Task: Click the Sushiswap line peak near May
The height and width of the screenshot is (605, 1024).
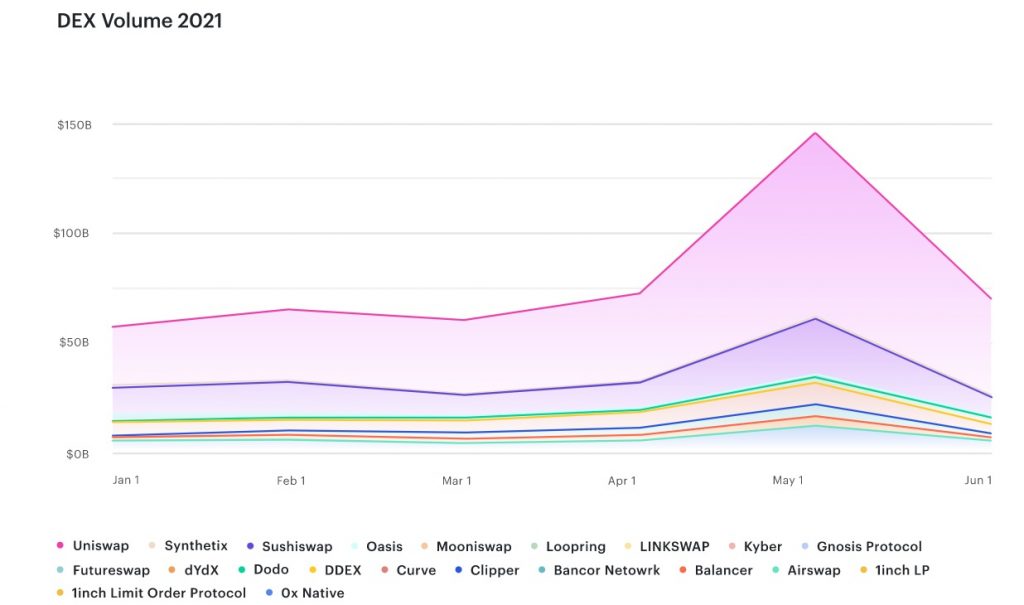Action: [816, 319]
